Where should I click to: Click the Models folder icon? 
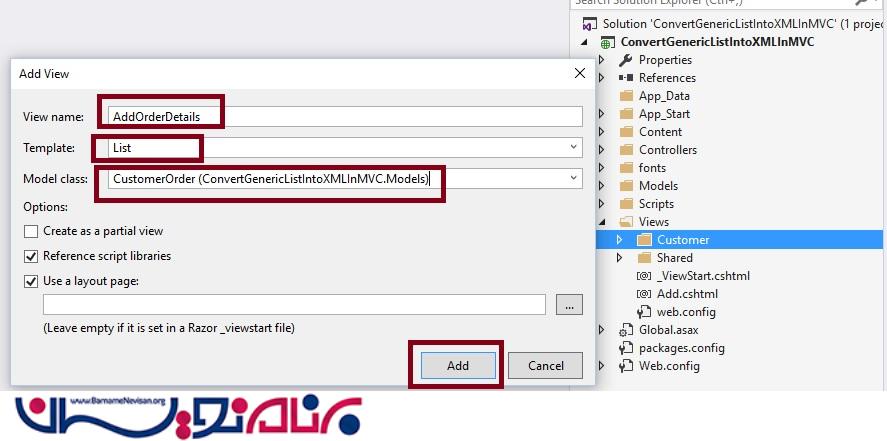(x=626, y=186)
